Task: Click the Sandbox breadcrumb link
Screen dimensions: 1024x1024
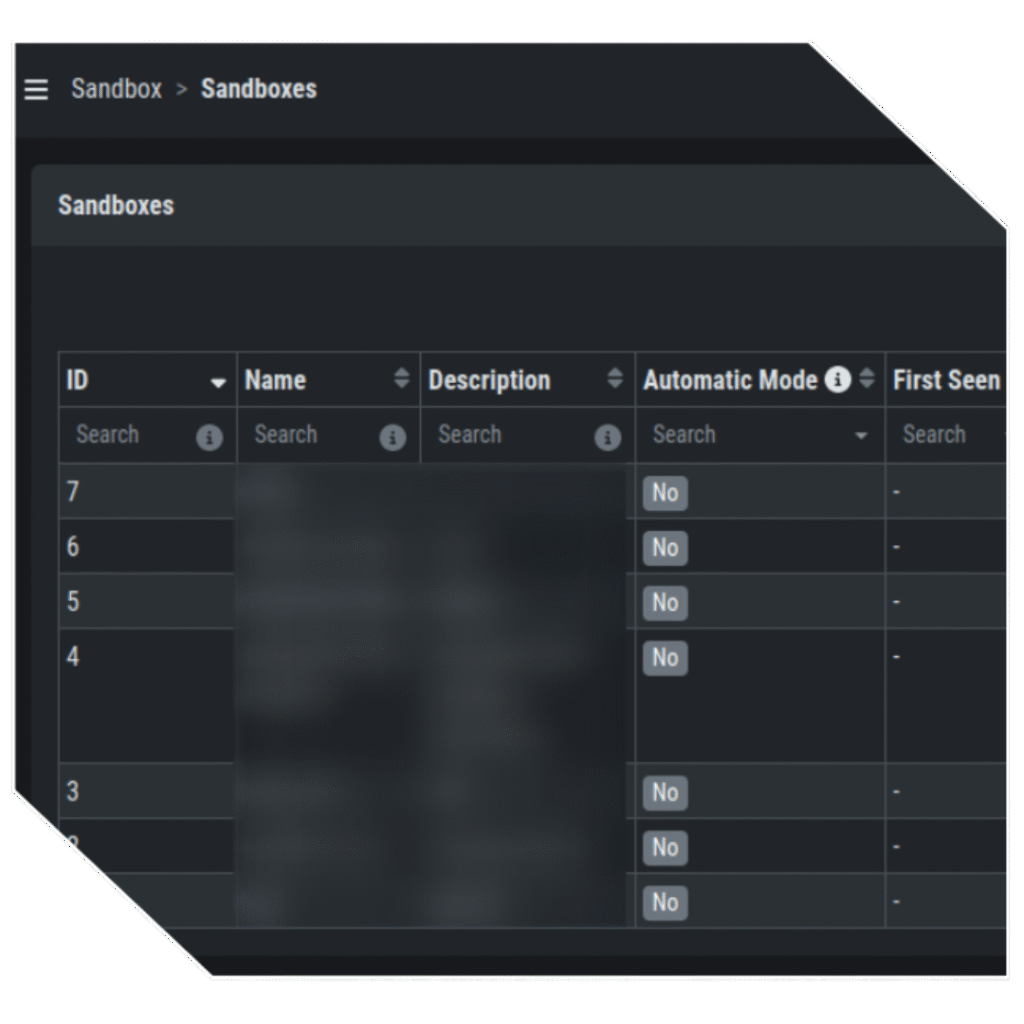Action: click(x=116, y=89)
